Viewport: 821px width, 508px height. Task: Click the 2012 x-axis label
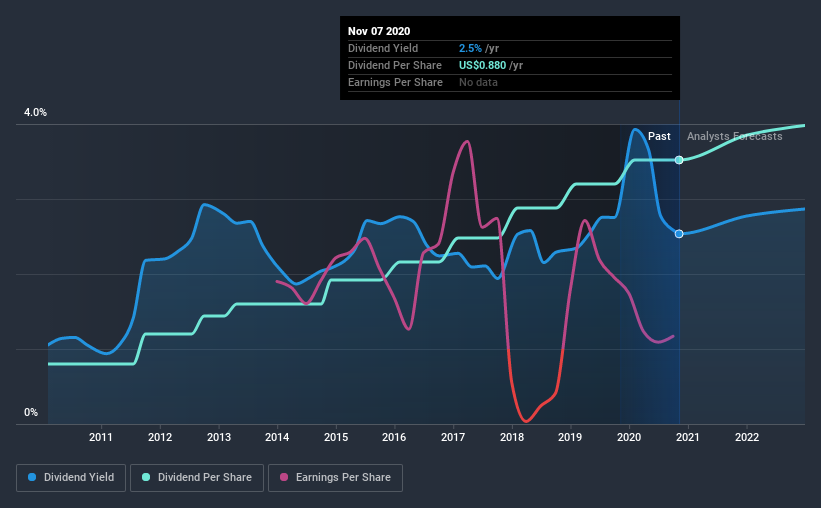point(160,437)
